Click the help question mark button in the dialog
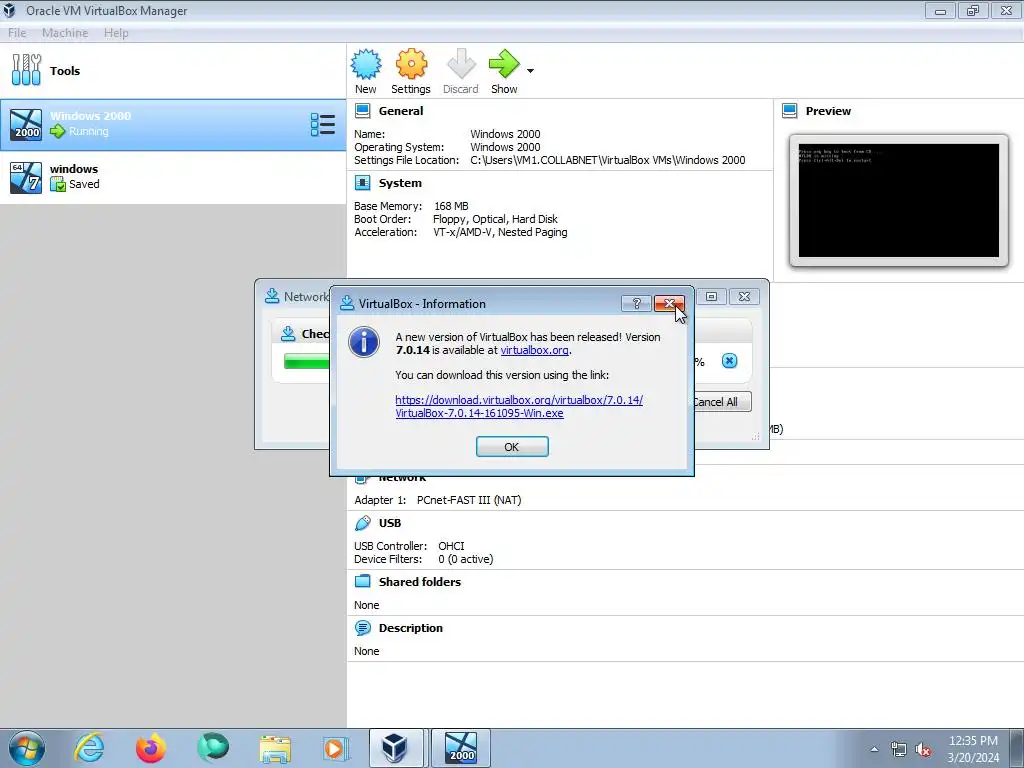This screenshot has width=1024, height=768. 637,303
